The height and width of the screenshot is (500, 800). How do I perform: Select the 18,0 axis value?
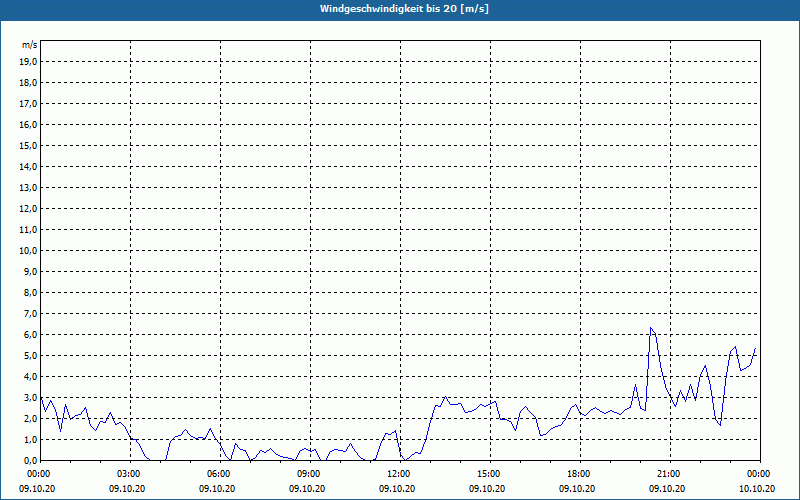click(28, 83)
